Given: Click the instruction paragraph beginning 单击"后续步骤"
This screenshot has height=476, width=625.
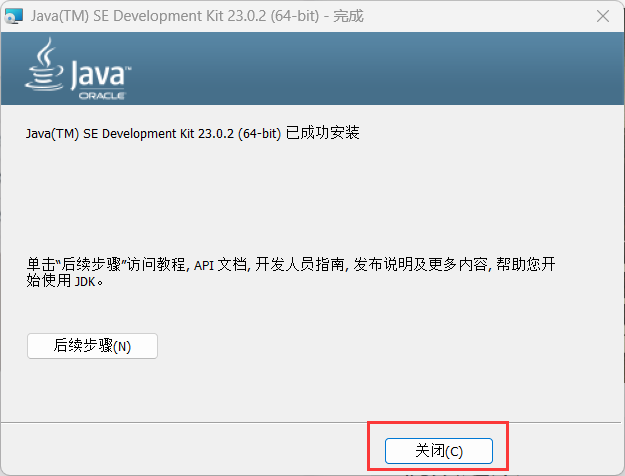Looking at the screenshot, I should click(291, 272).
